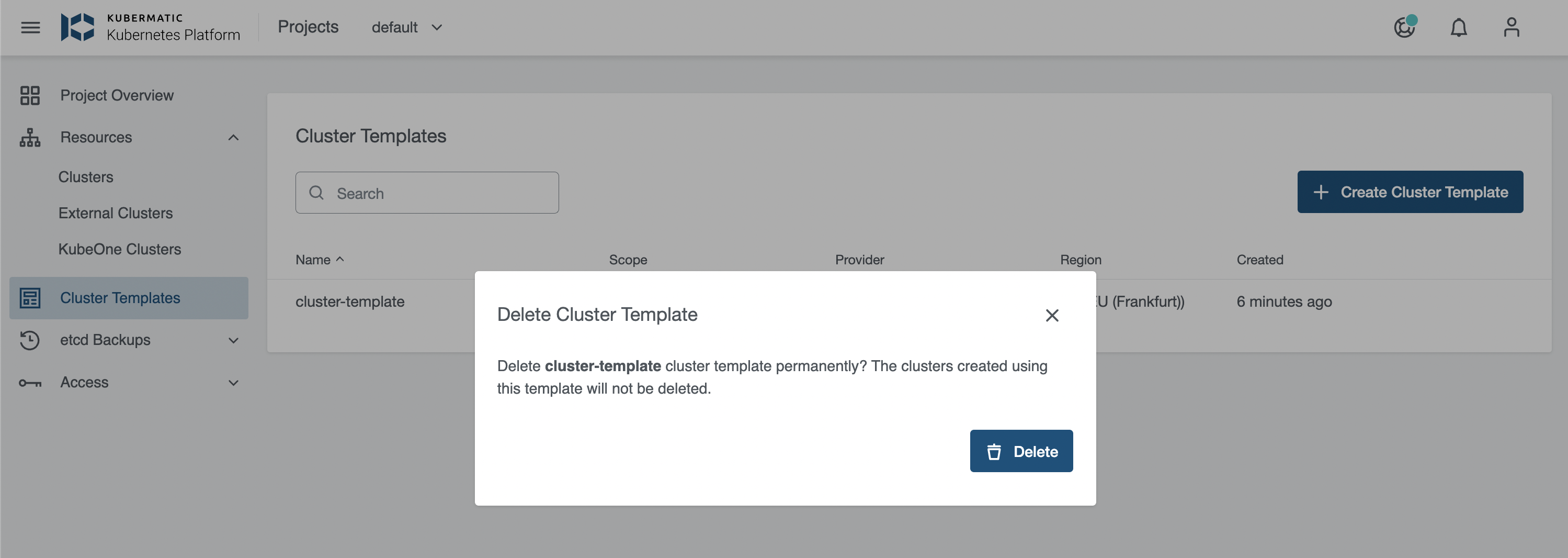Select Project Overview in the sidebar
Screen dimensions: 1568x558
[x=116, y=95]
